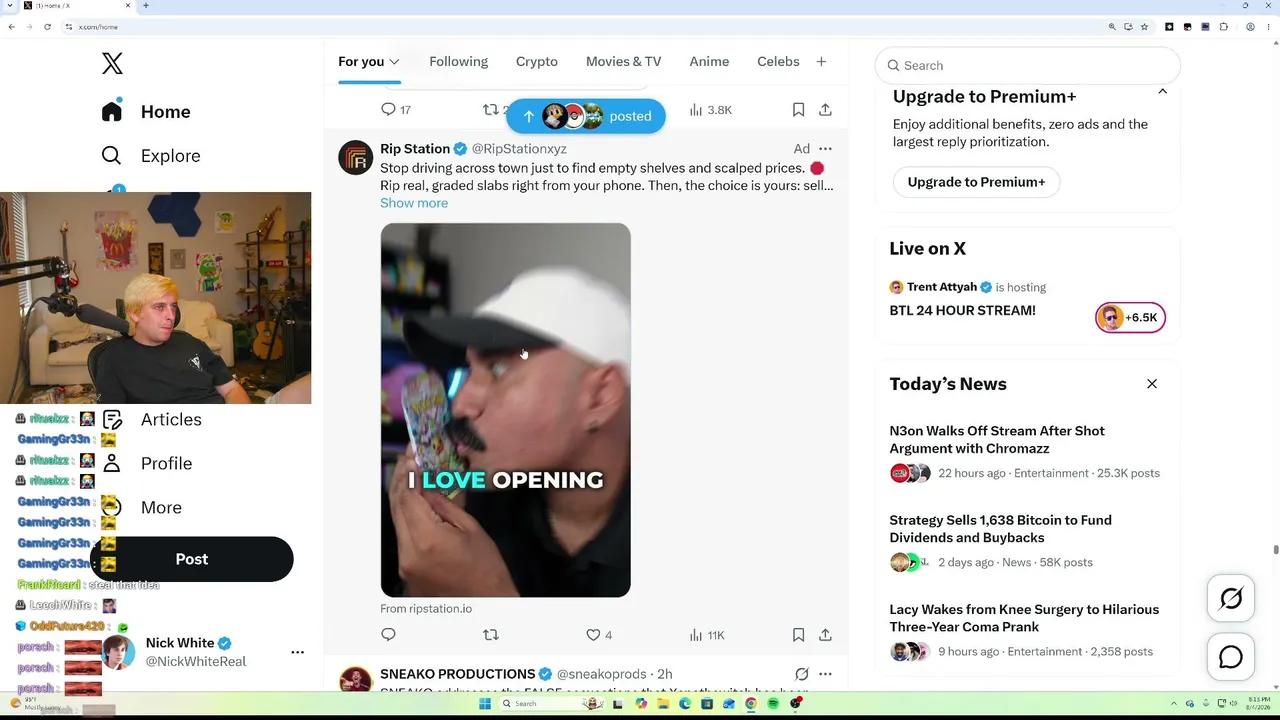Like the Rip Station ad post
The height and width of the screenshot is (720, 1280).
point(599,635)
